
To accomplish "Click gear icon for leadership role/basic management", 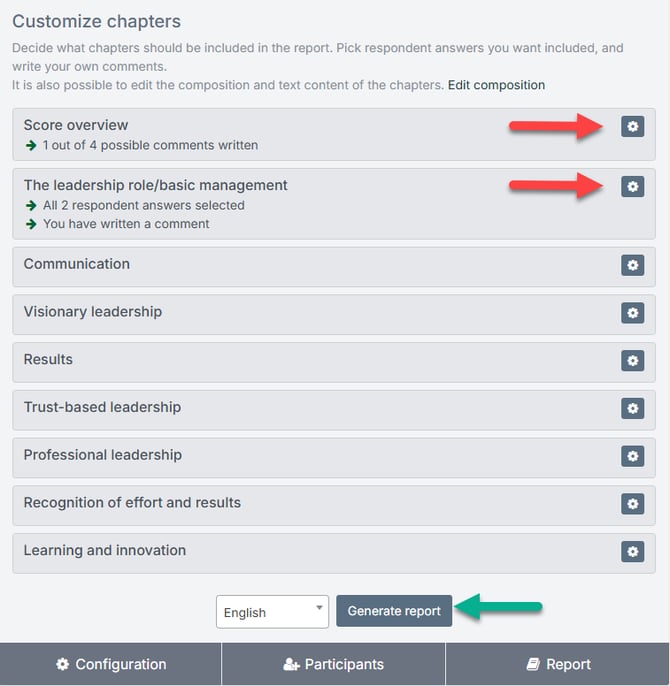I will (632, 186).
